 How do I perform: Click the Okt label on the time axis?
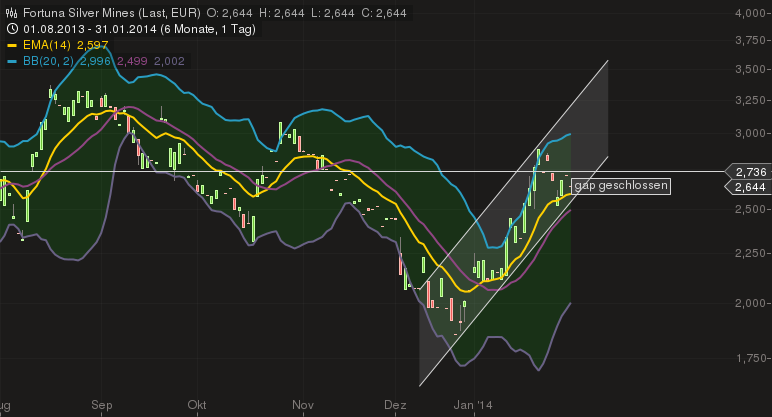tap(197, 407)
